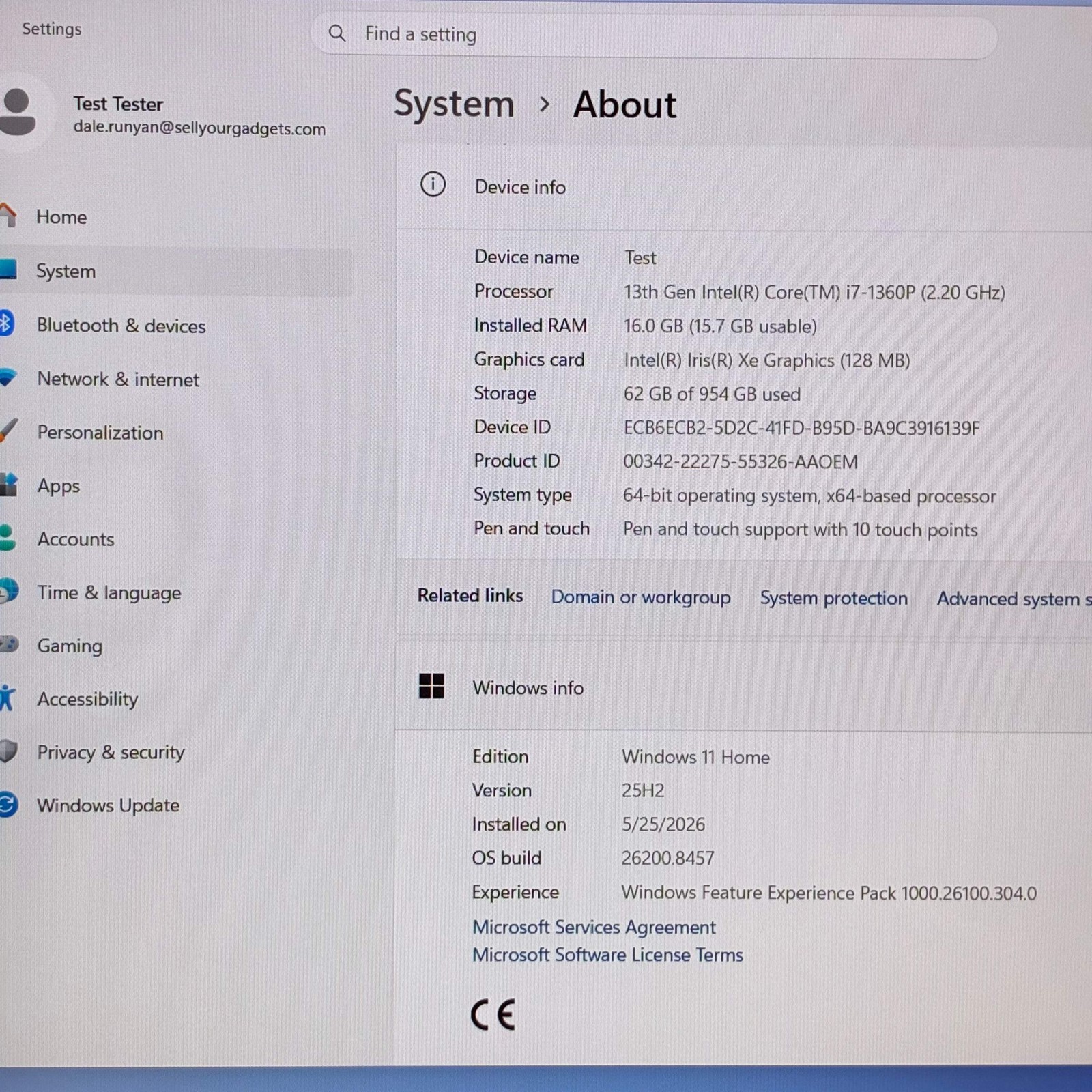
Task: Click the Find a setting search box
Action: click(x=654, y=34)
